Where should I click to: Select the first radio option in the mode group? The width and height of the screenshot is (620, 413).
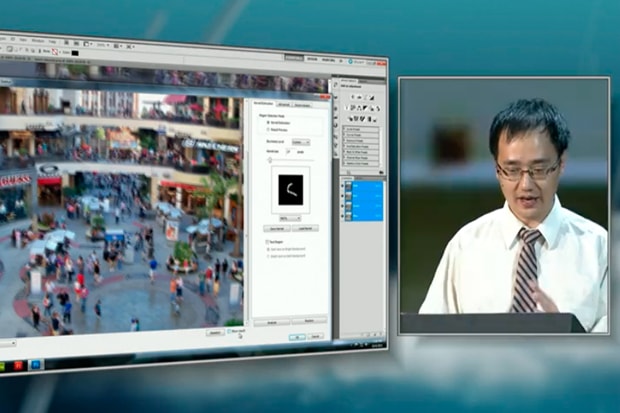pos(268,122)
